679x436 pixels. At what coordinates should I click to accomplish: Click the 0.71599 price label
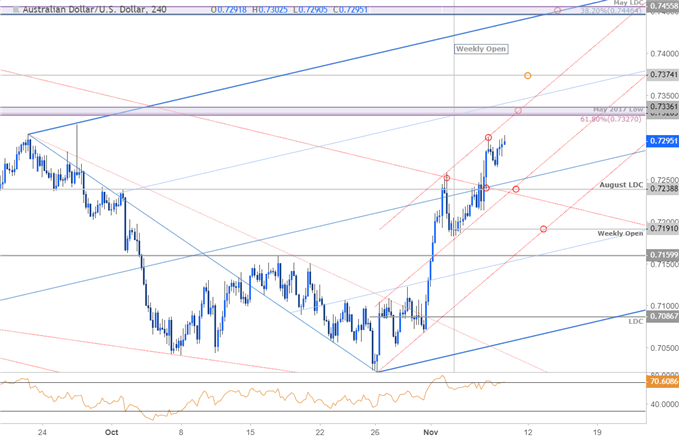[663, 255]
